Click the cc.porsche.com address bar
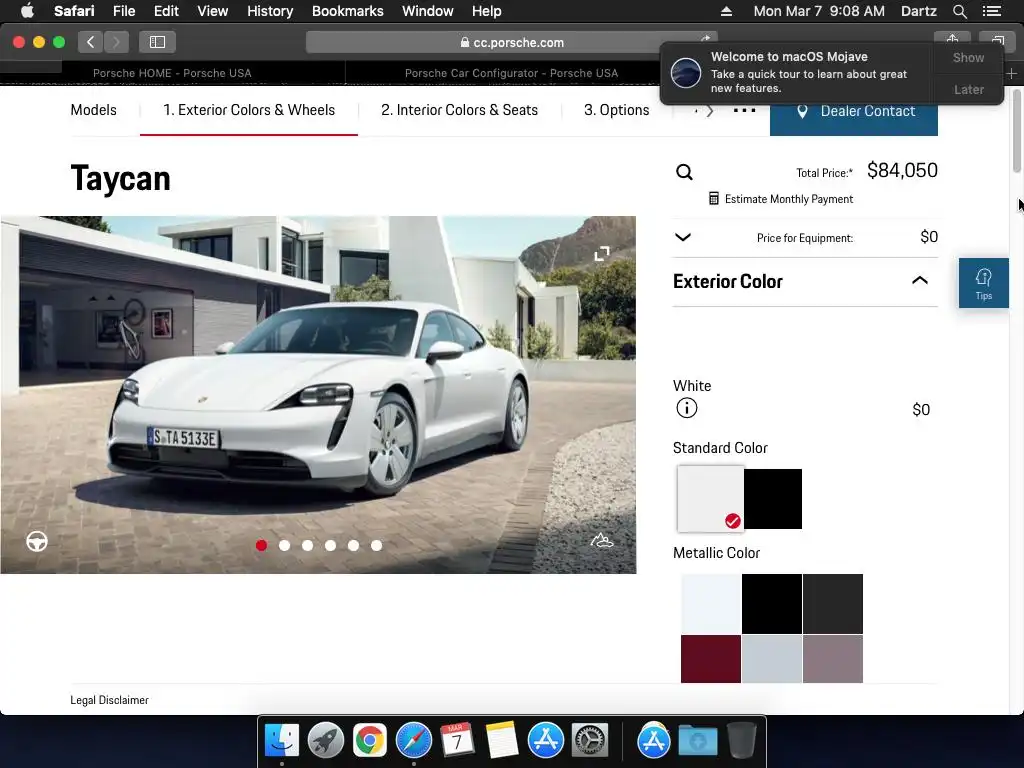Screen dimensions: 1024x768 tap(511, 42)
